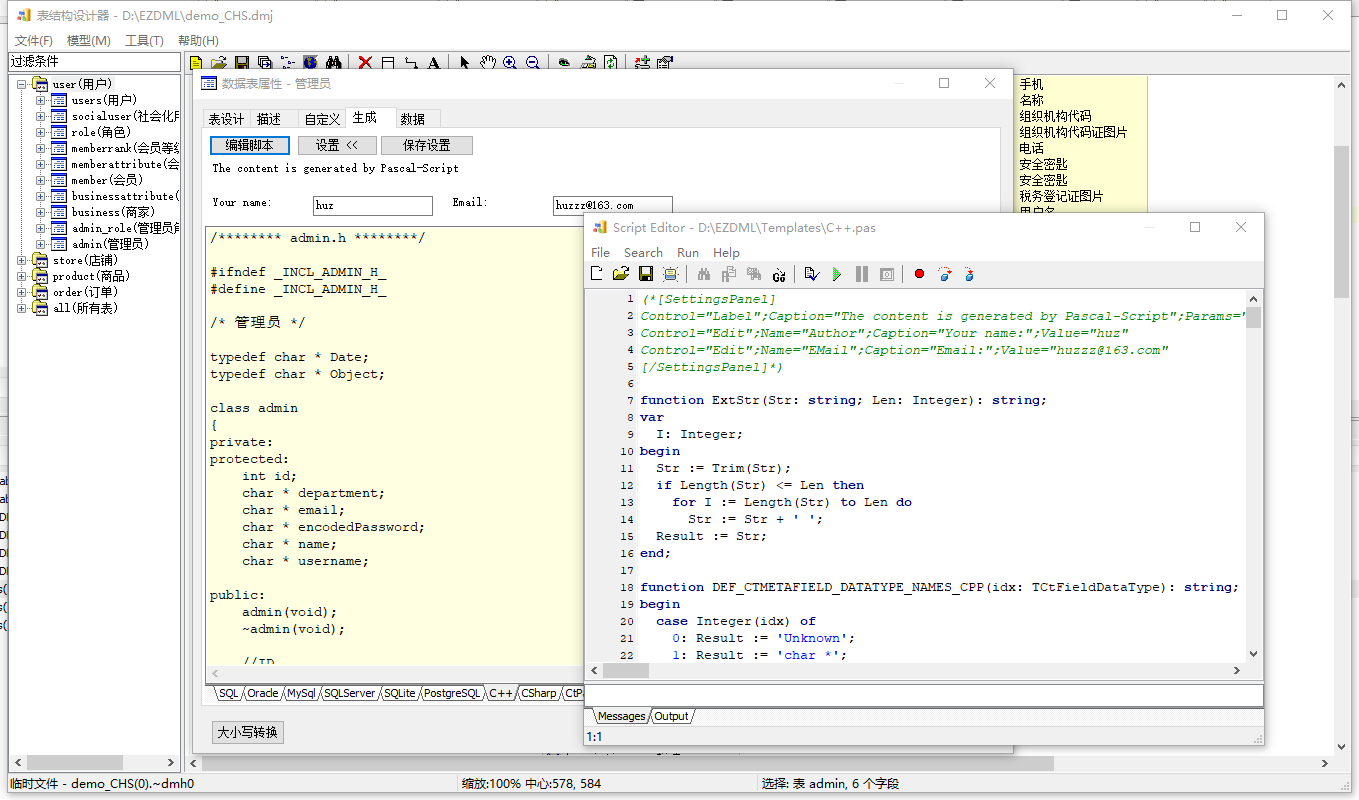Click the link connector tool icon
This screenshot has width=1359, height=800.
pyautogui.click(x=411, y=62)
